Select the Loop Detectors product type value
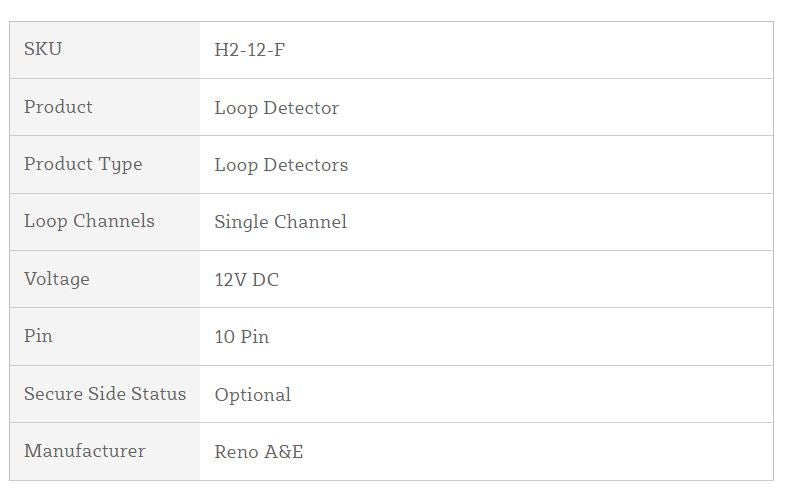The width and height of the screenshot is (794, 503). click(x=281, y=165)
